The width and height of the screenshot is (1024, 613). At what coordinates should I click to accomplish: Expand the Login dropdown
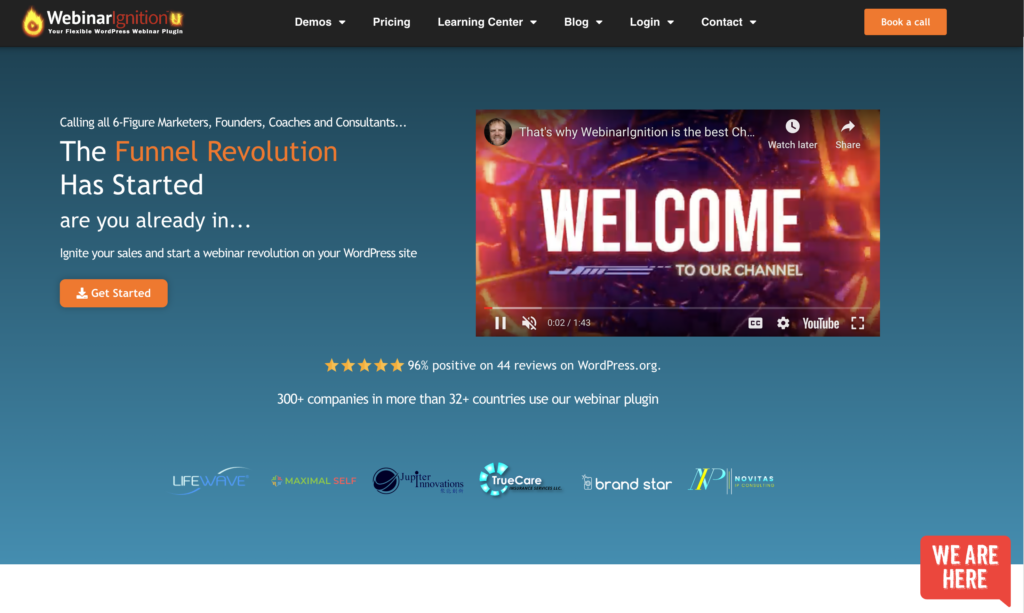[x=651, y=21]
